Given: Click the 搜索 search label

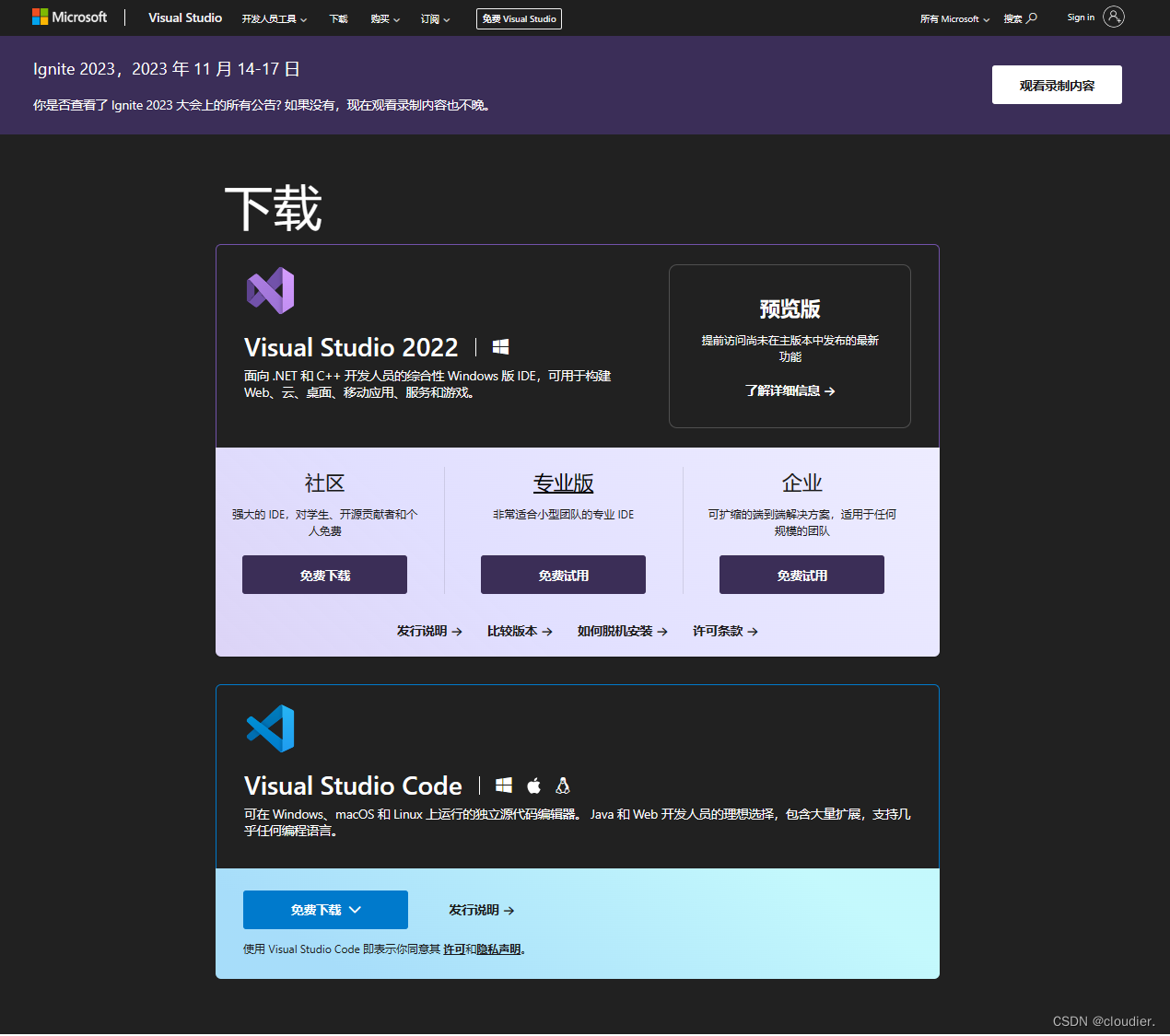Looking at the screenshot, I should [x=1012, y=19].
